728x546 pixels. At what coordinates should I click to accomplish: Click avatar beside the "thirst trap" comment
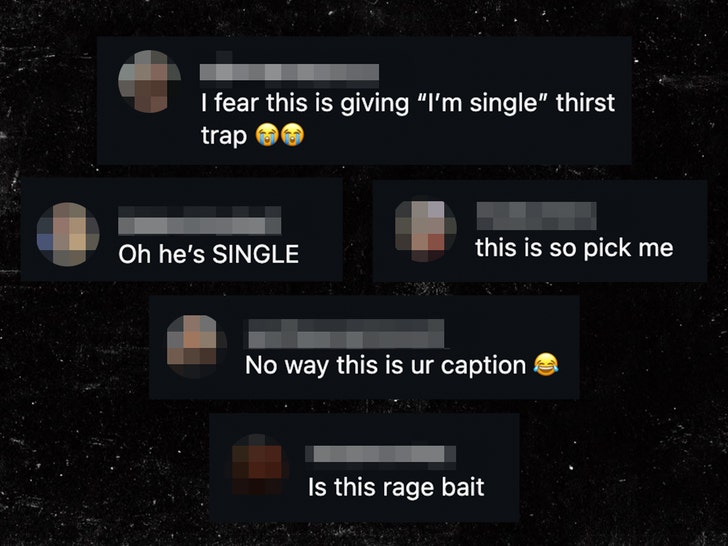pos(150,81)
